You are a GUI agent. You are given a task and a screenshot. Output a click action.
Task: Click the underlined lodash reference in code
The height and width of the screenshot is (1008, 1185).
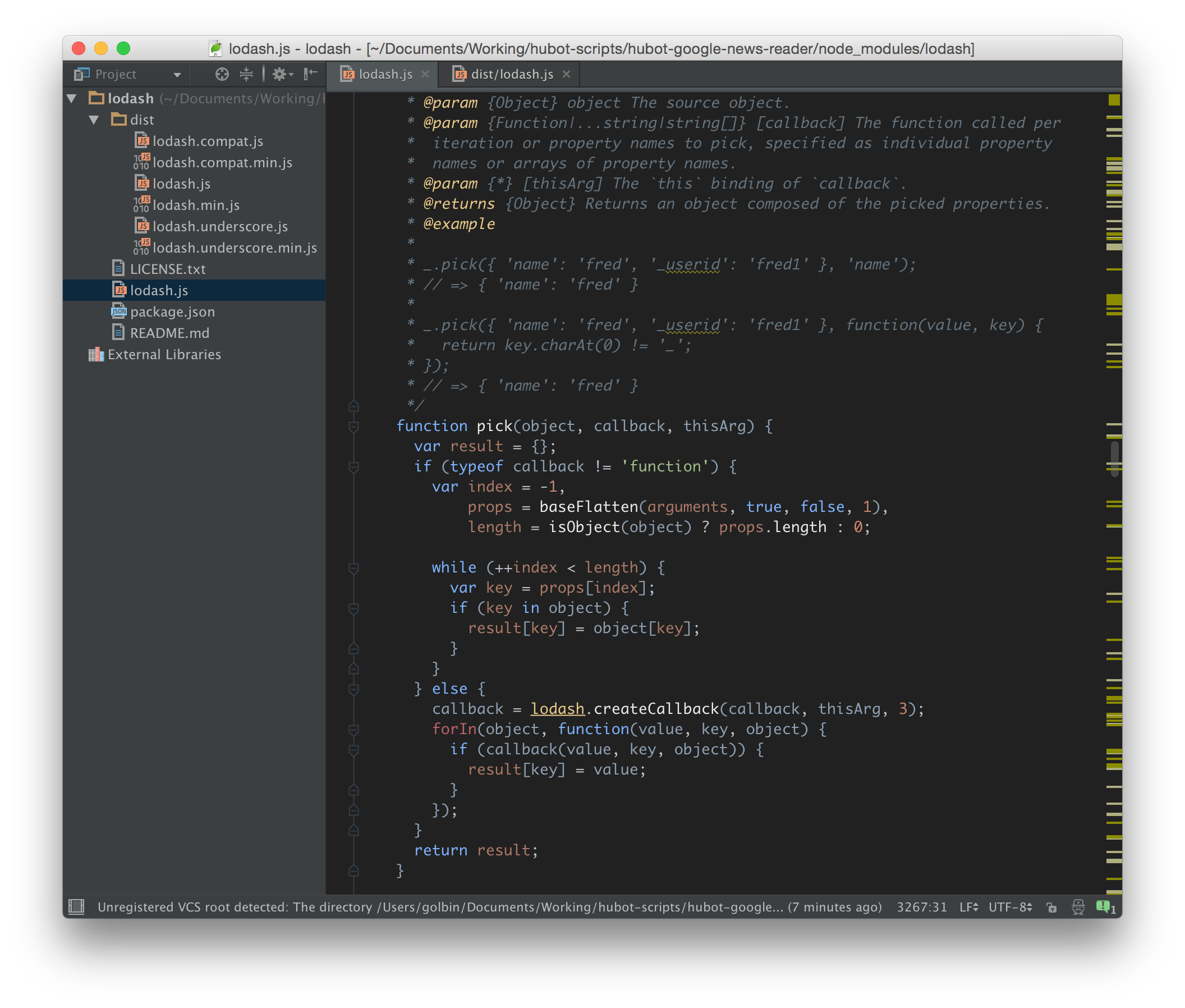point(558,709)
